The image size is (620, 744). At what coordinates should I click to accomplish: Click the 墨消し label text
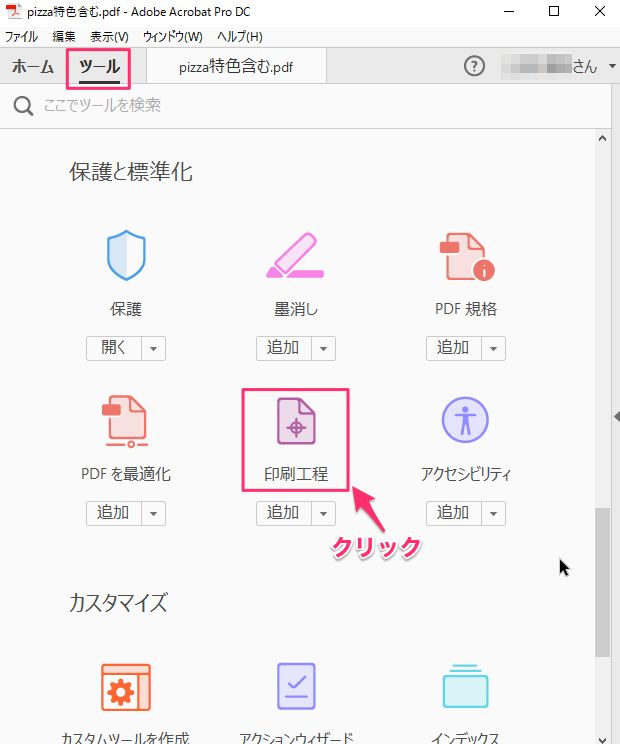[296, 309]
